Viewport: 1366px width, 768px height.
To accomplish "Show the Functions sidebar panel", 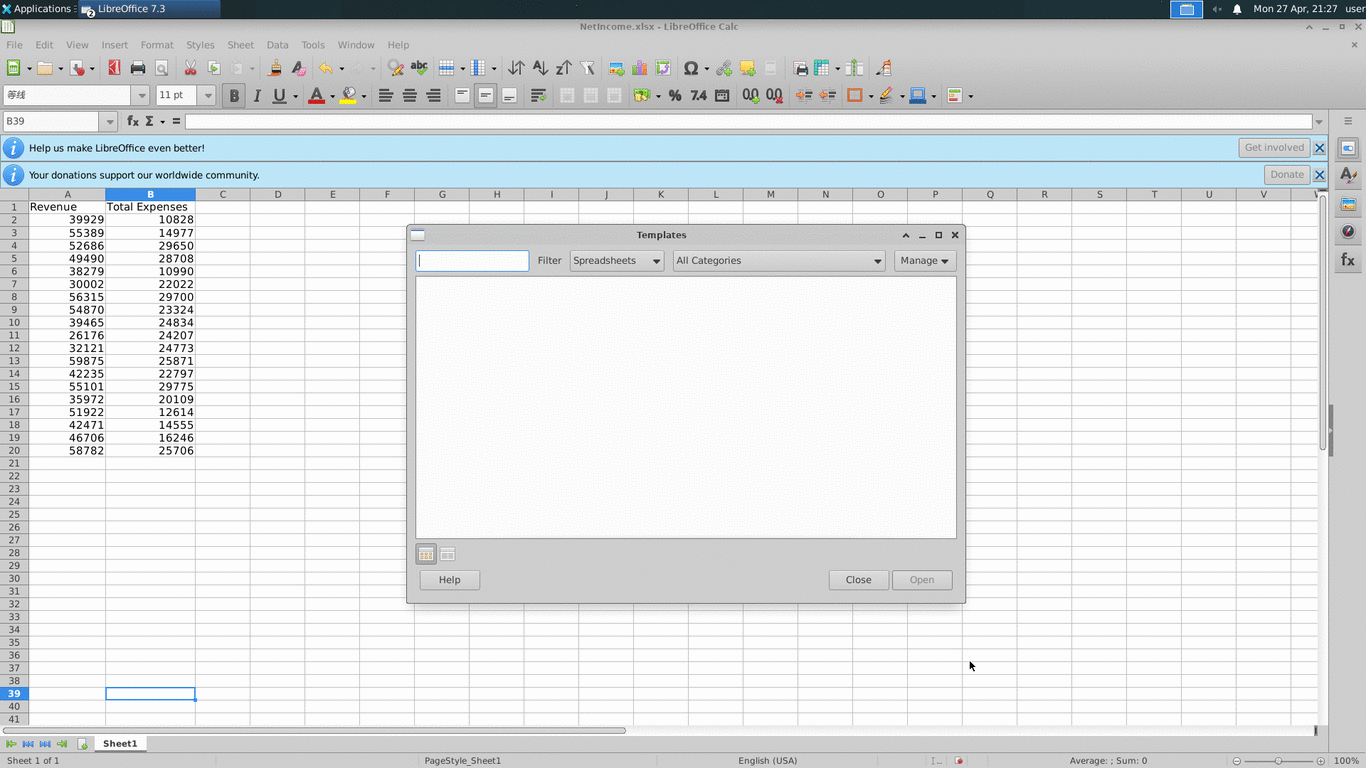I will (1348, 259).
